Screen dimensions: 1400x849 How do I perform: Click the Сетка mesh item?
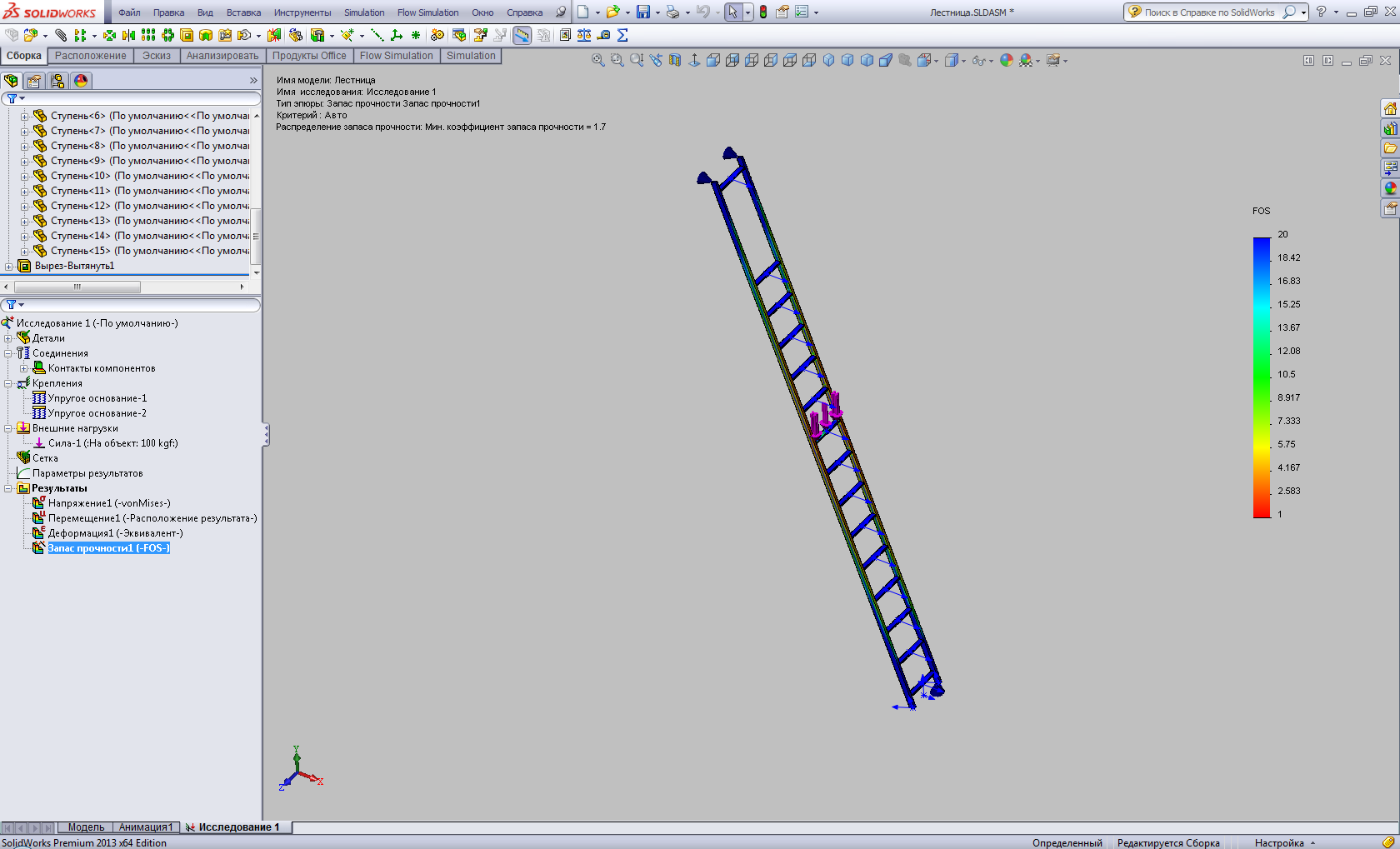point(37,458)
